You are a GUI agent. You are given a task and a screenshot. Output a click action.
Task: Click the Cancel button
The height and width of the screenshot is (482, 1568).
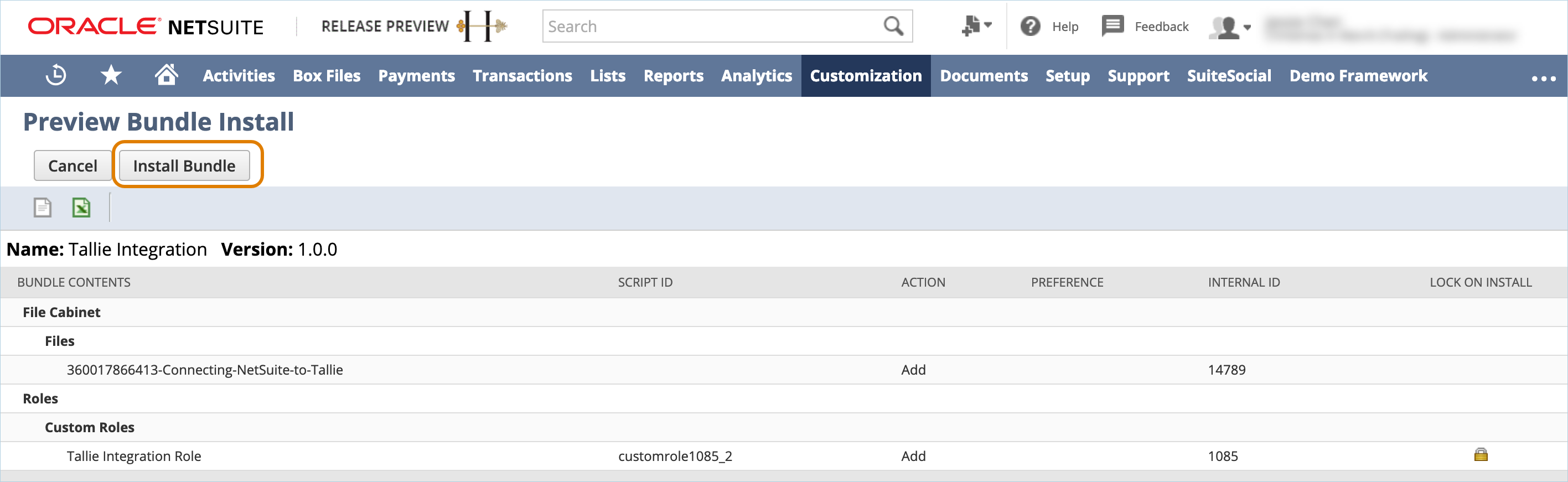(73, 165)
